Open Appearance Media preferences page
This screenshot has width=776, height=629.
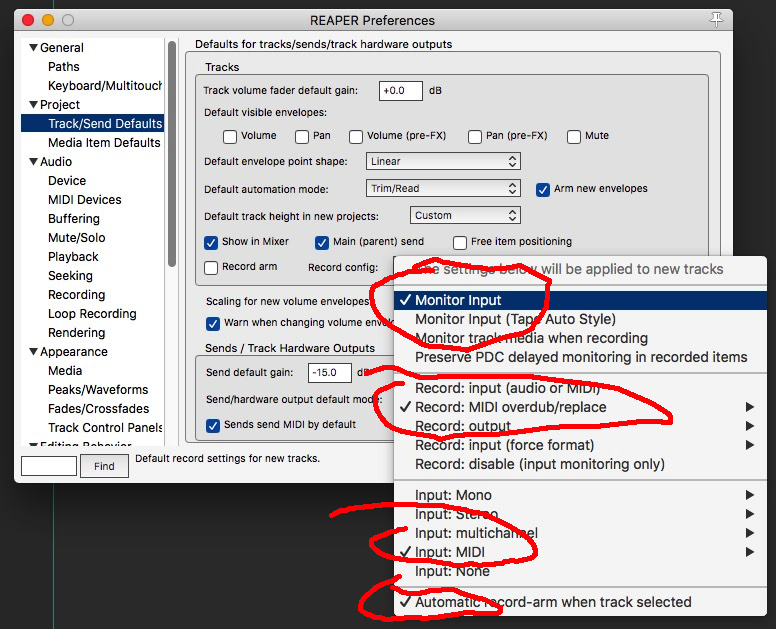(x=65, y=371)
